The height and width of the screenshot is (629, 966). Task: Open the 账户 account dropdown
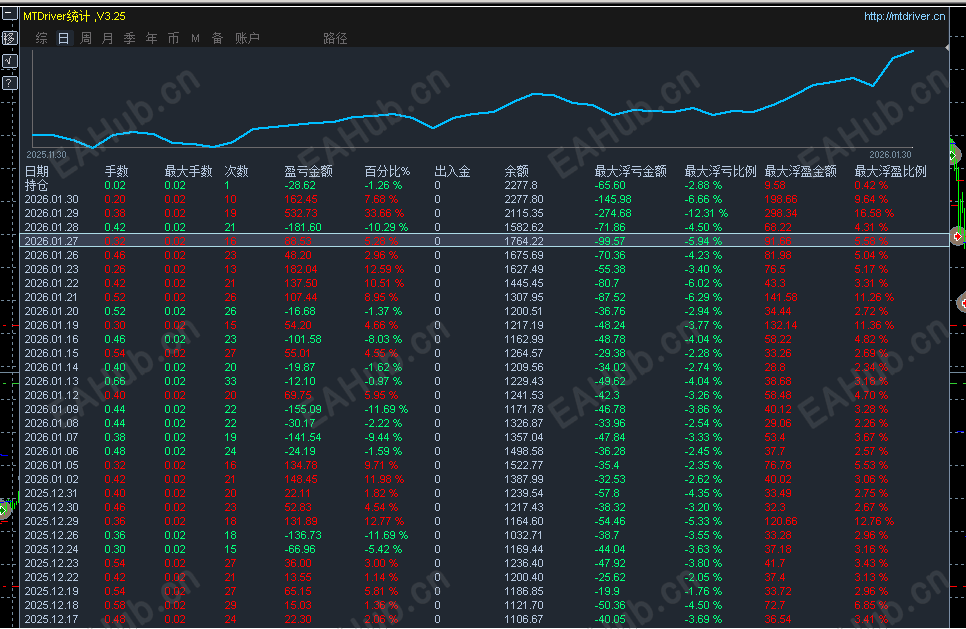(x=247, y=38)
